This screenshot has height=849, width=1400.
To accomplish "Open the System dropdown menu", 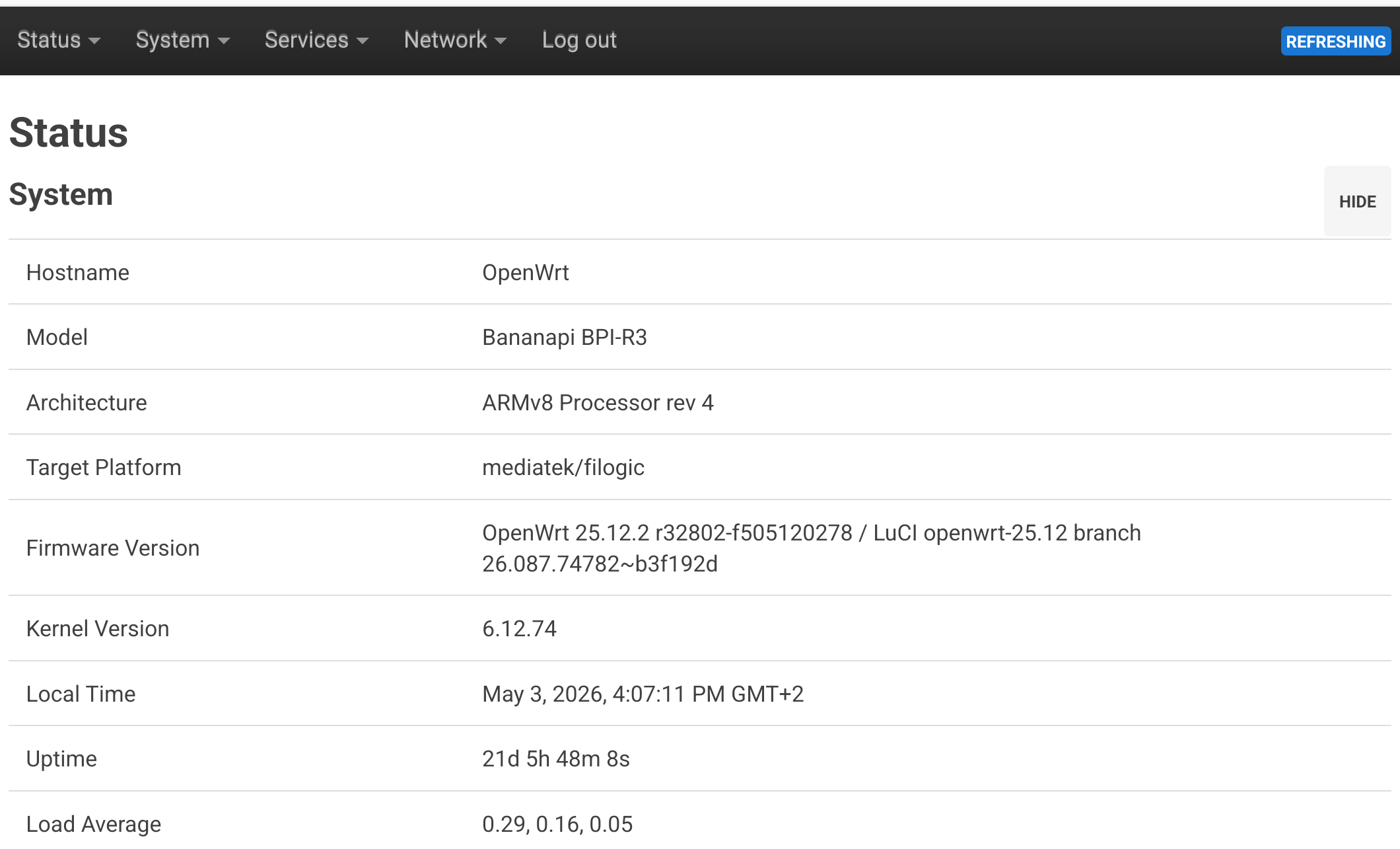I will coord(182,40).
